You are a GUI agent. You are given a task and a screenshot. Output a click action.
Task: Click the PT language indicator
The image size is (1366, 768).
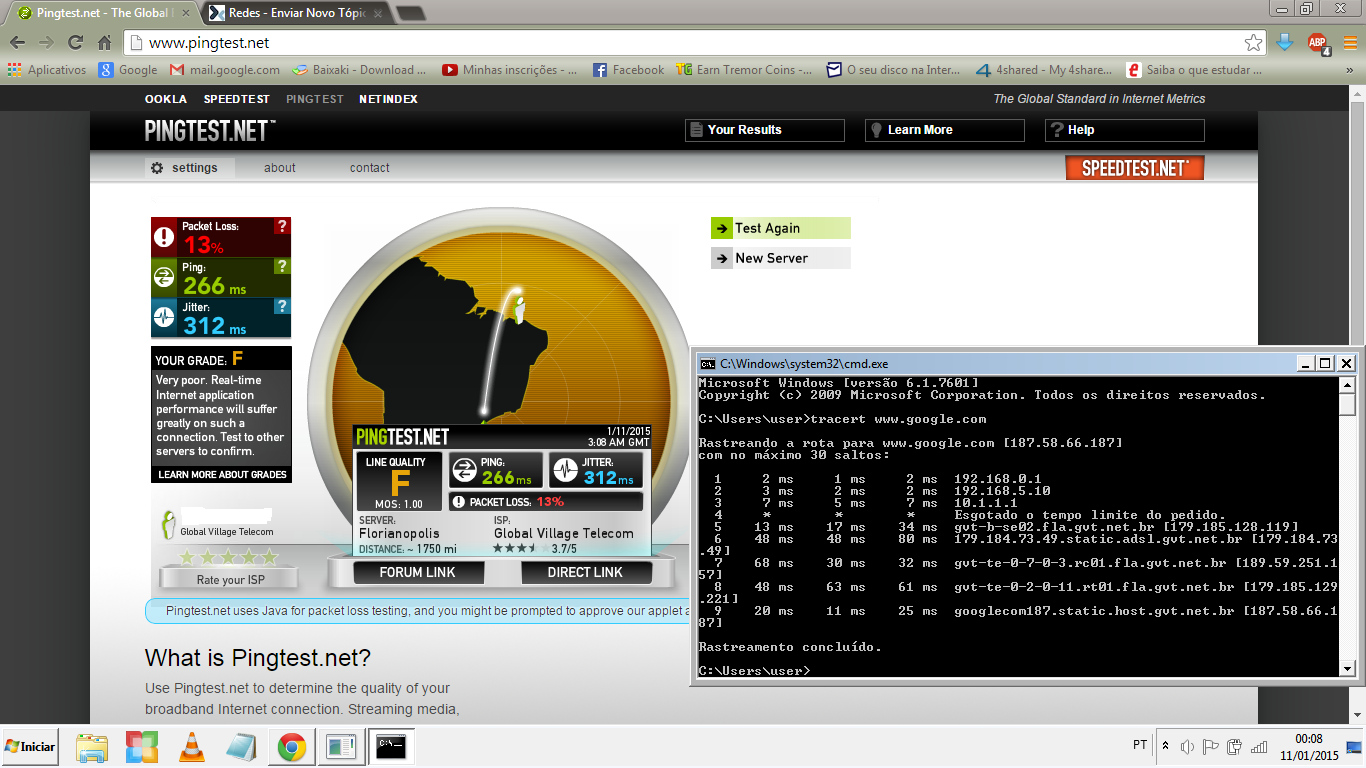1140,745
